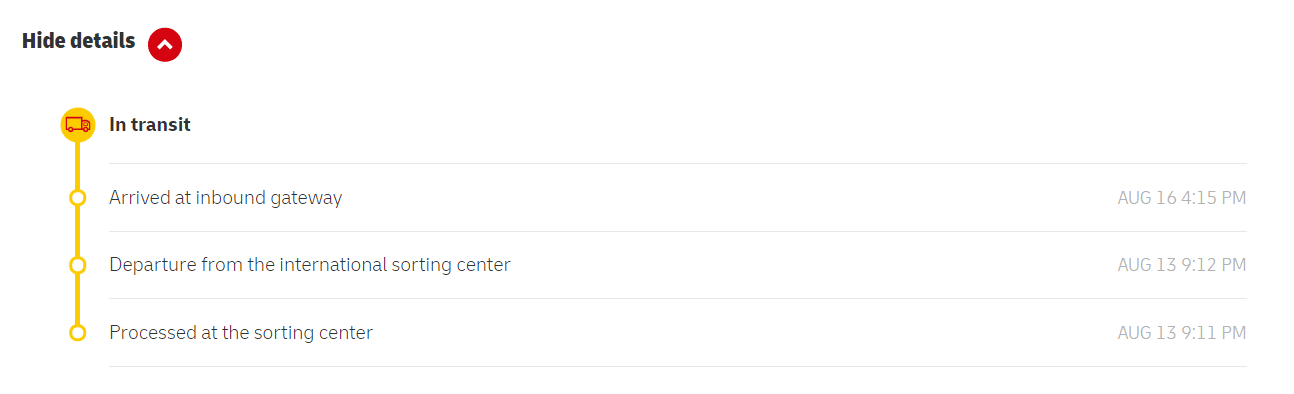Click the yellow line between first and second markers
This screenshot has width=1294, height=394.
78,231
